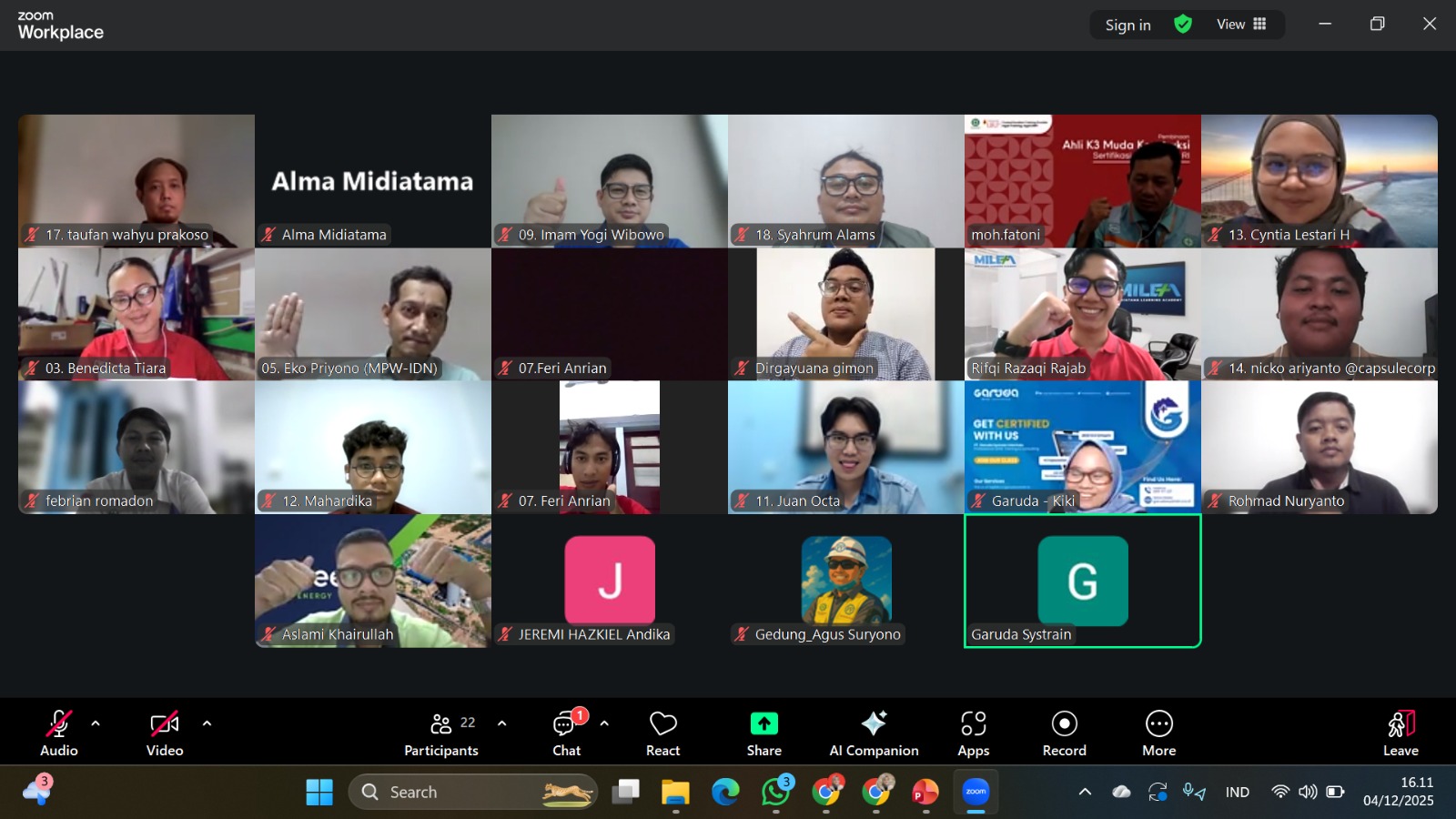Leave the meeting
Image resolution: width=1456 pixels, height=819 pixels.
coord(1400,733)
